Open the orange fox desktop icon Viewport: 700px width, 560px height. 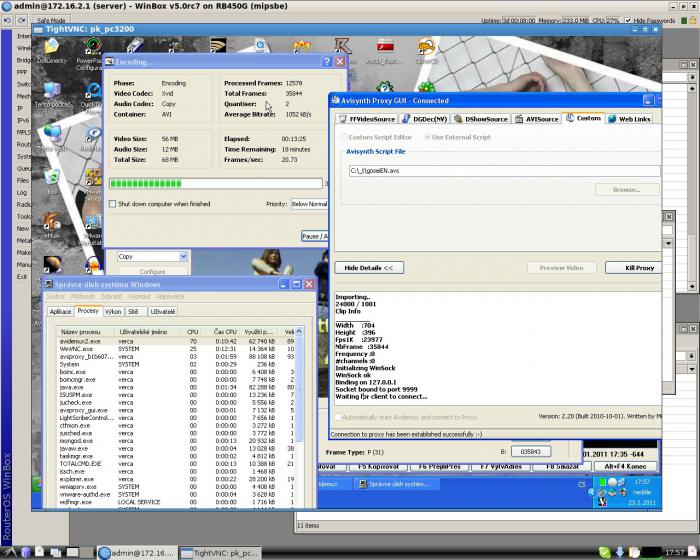point(426,46)
